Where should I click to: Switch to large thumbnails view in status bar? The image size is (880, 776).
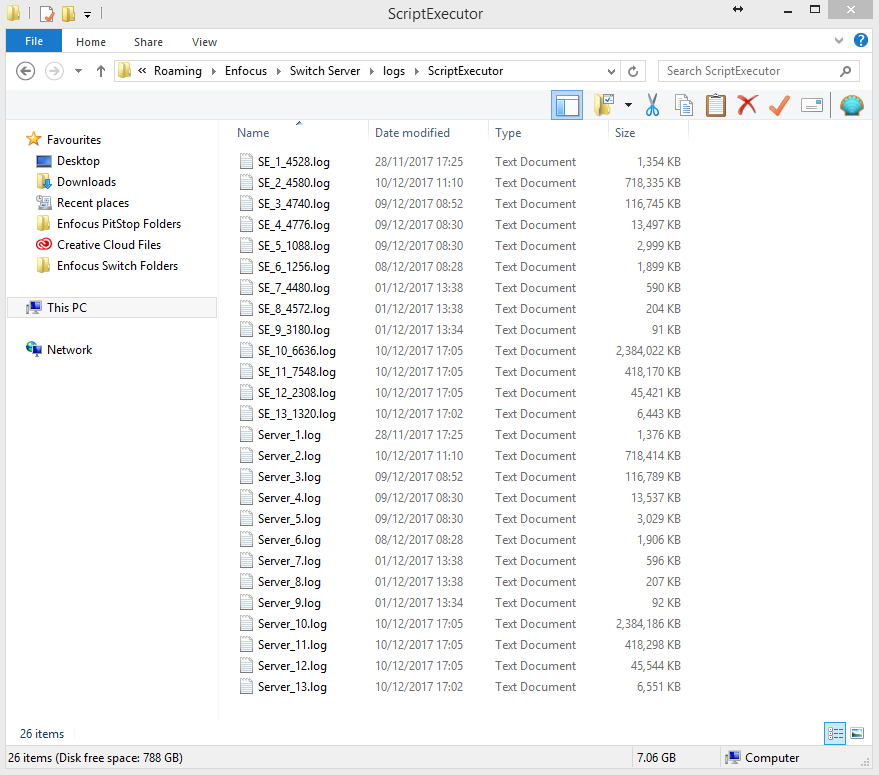coord(857,734)
